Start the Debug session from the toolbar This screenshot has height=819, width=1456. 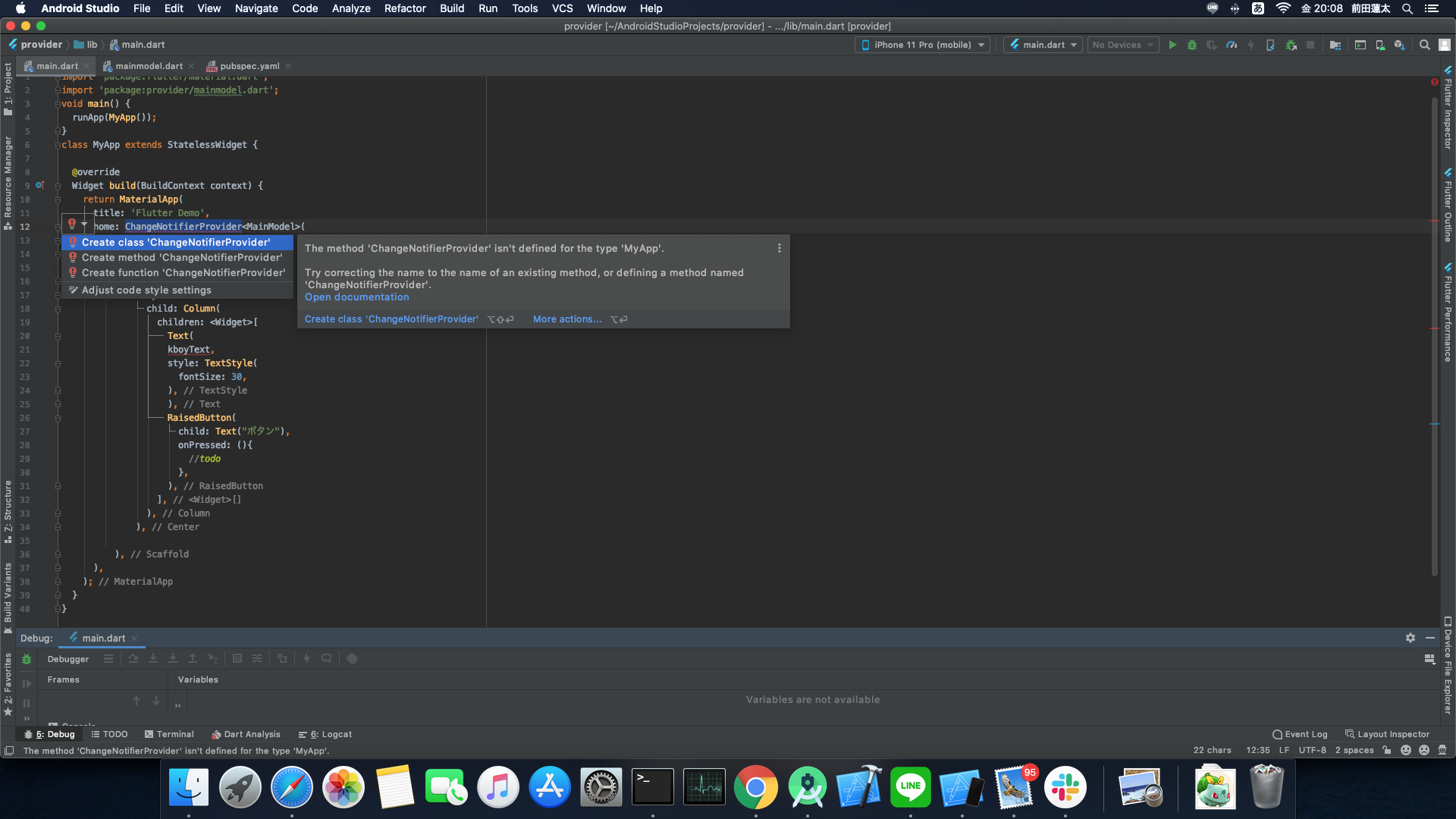(1192, 45)
